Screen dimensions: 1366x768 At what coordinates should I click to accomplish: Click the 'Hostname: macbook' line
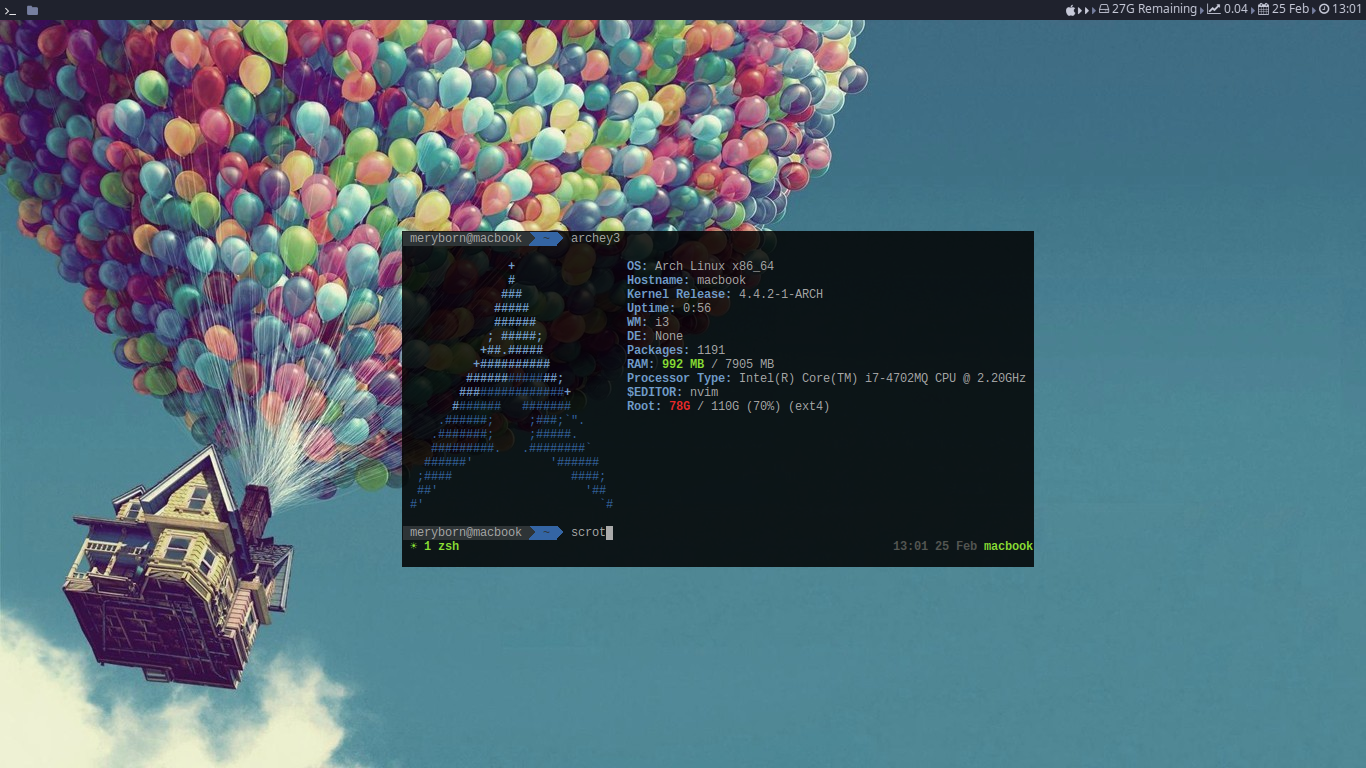pyautogui.click(x=686, y=281)
